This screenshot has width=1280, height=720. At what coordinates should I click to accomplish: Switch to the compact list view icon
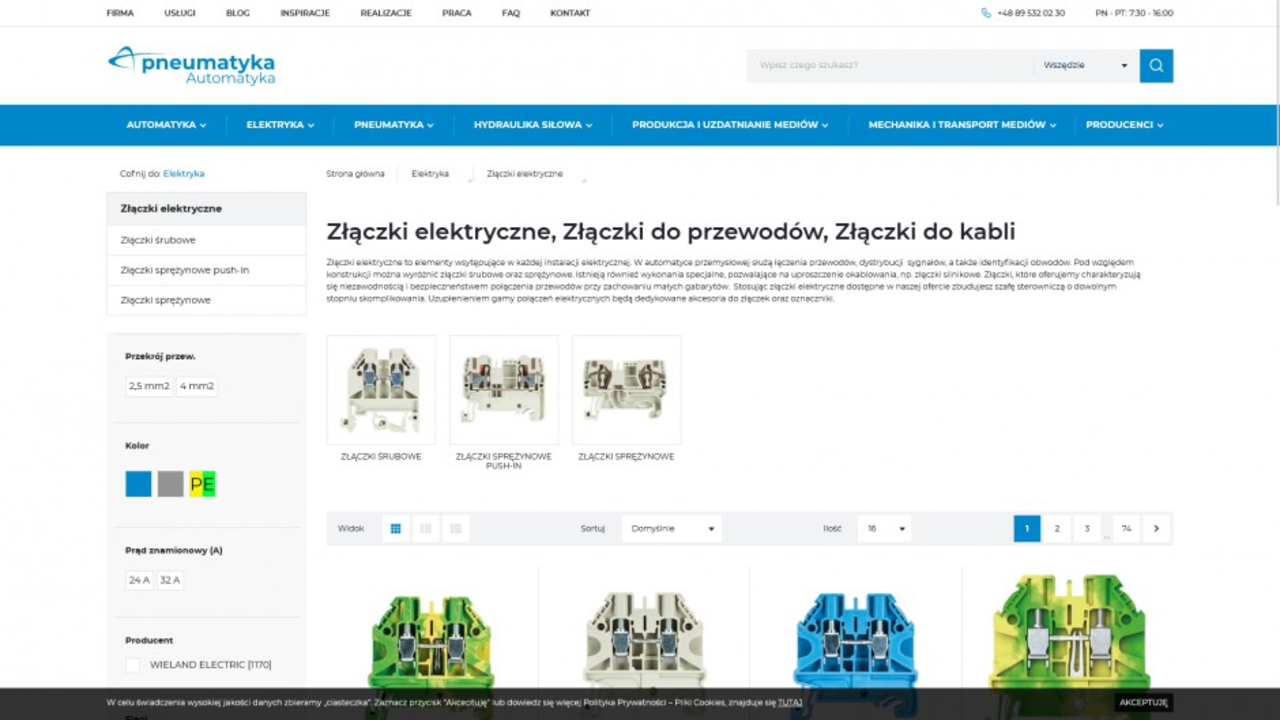click(456, 529)
